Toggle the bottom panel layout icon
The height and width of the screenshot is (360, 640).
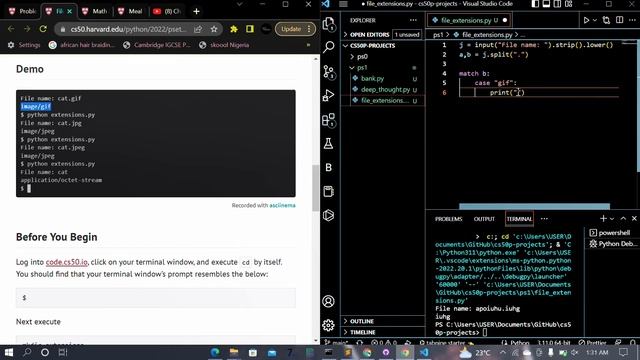pyautogui.click(x=546, y=4)
